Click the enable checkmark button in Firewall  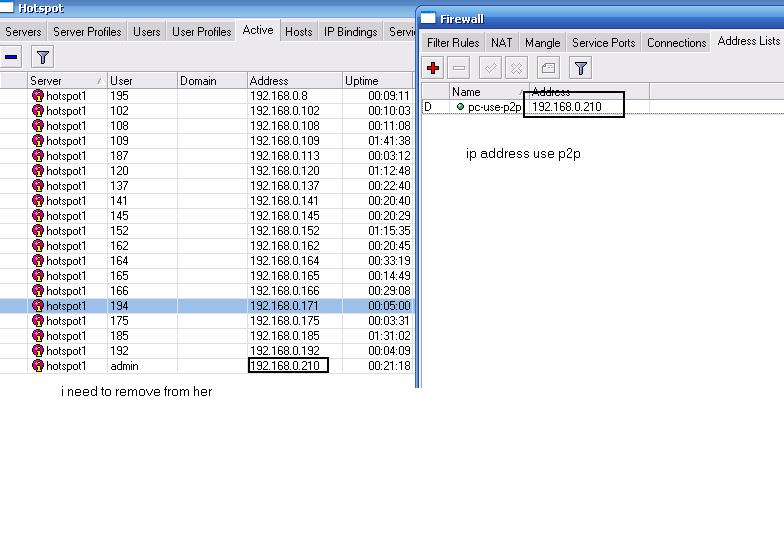(490, 68)
